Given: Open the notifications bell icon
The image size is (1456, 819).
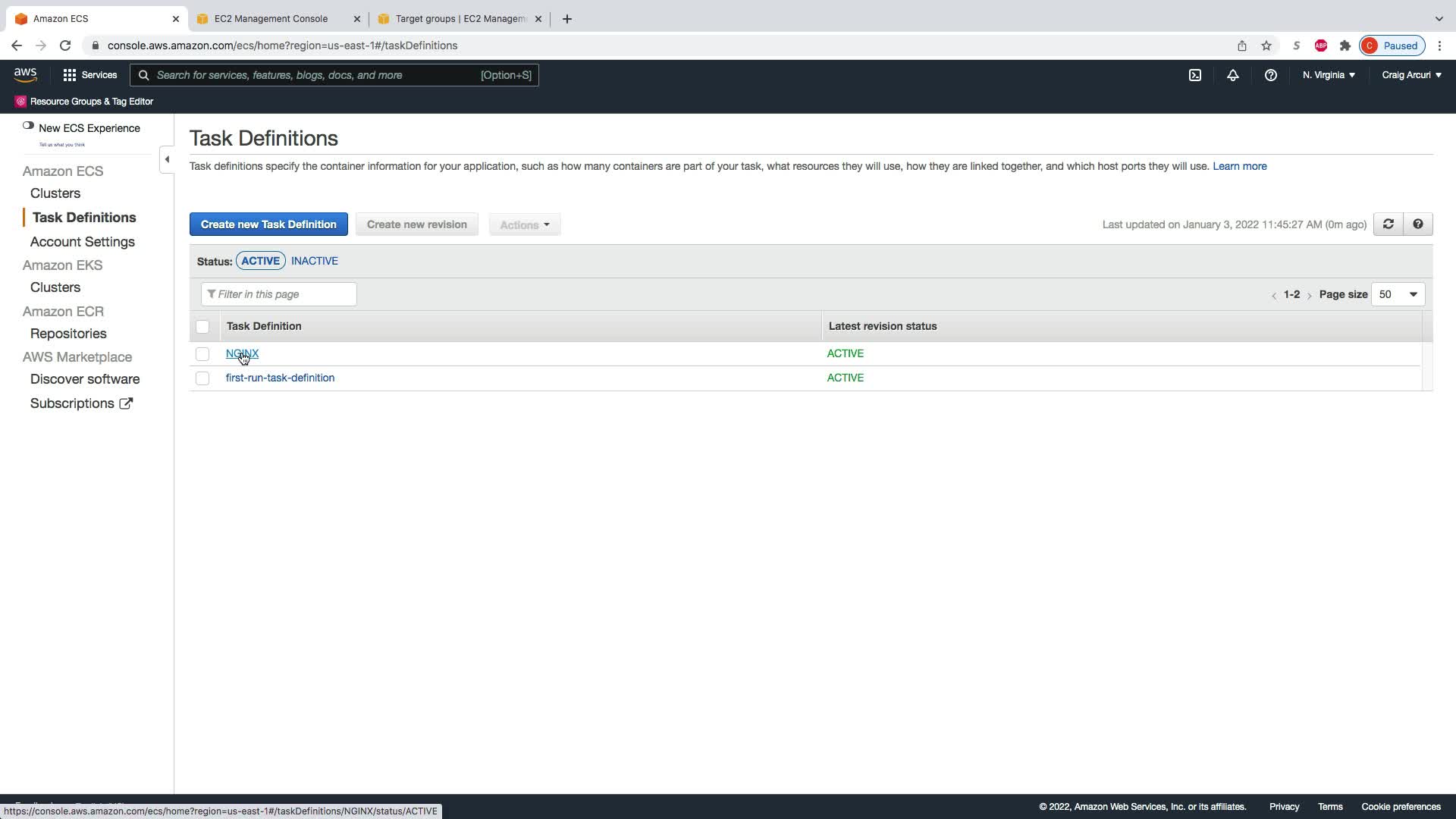Looking at the screenshot, I should tap(1233, 75).
